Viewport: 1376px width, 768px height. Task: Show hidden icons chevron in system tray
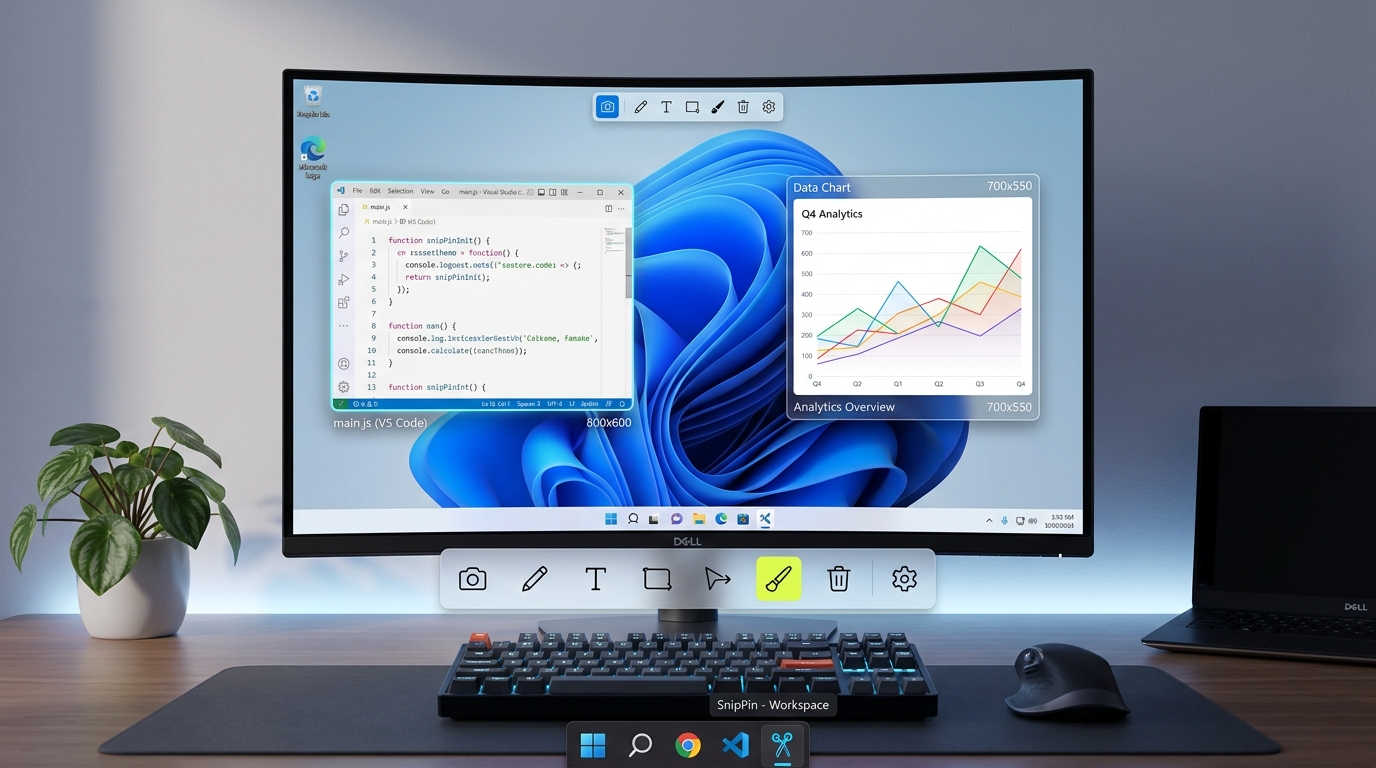point(990,520)
